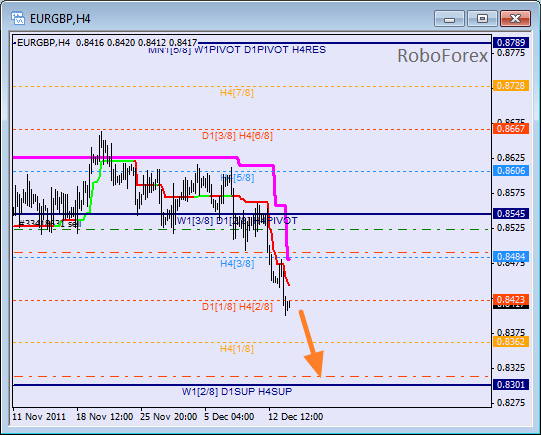
Task: Select the 0.8545 pivot price label
Action: [511, 214]
